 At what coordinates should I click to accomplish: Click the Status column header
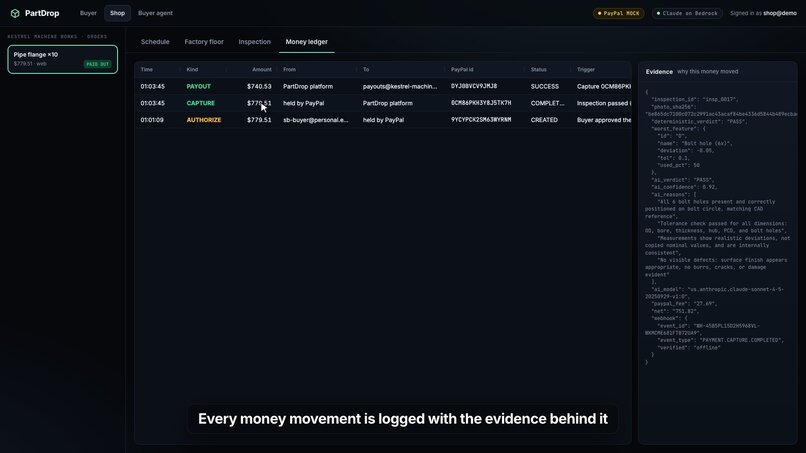point(539,69)
